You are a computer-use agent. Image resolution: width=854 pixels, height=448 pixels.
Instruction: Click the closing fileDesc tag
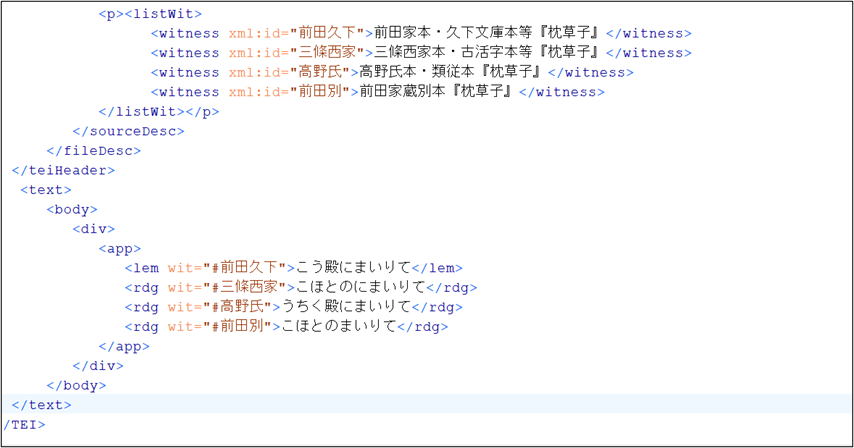tap(100, 150)
